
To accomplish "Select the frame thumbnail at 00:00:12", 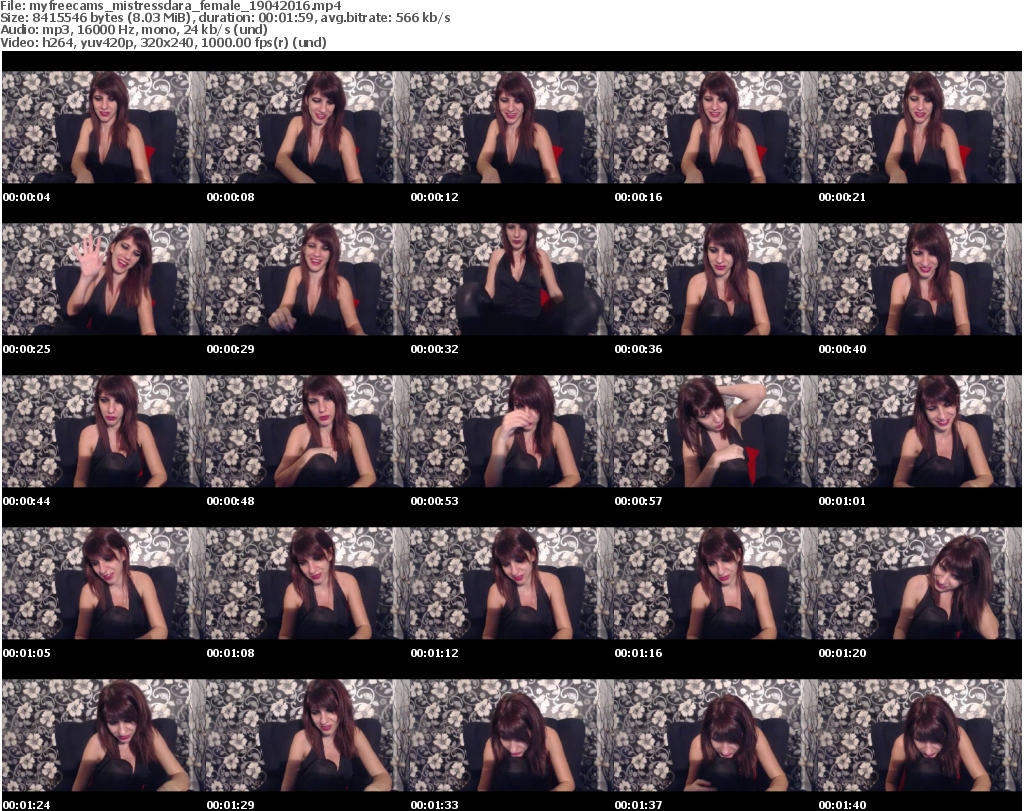I will pos(512,127).
